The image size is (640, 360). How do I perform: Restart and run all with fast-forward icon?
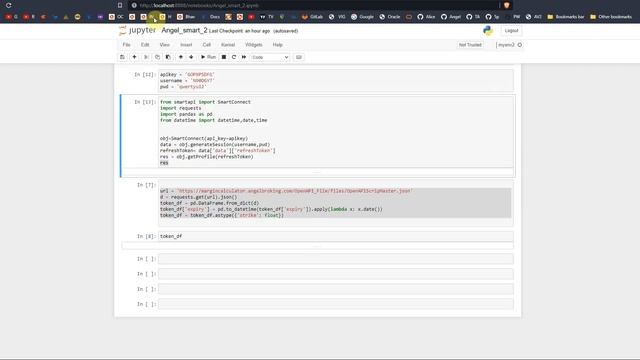(244, 57)
